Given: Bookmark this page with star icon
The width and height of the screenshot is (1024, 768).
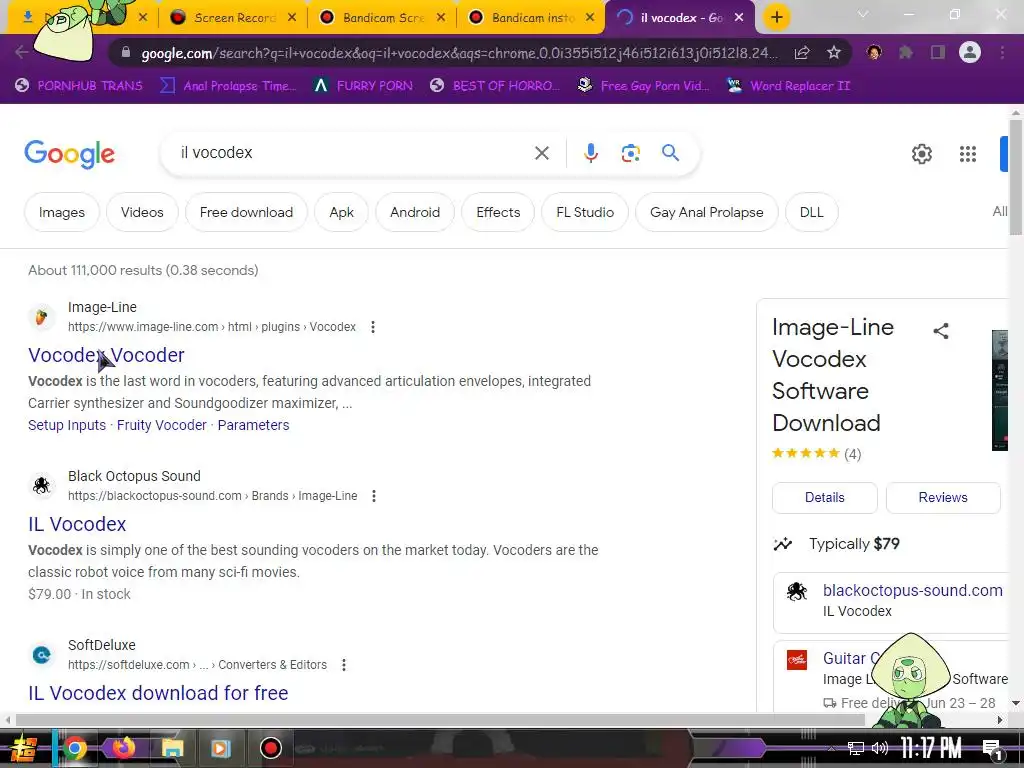Looking at the screenshot, I should 833,52.
